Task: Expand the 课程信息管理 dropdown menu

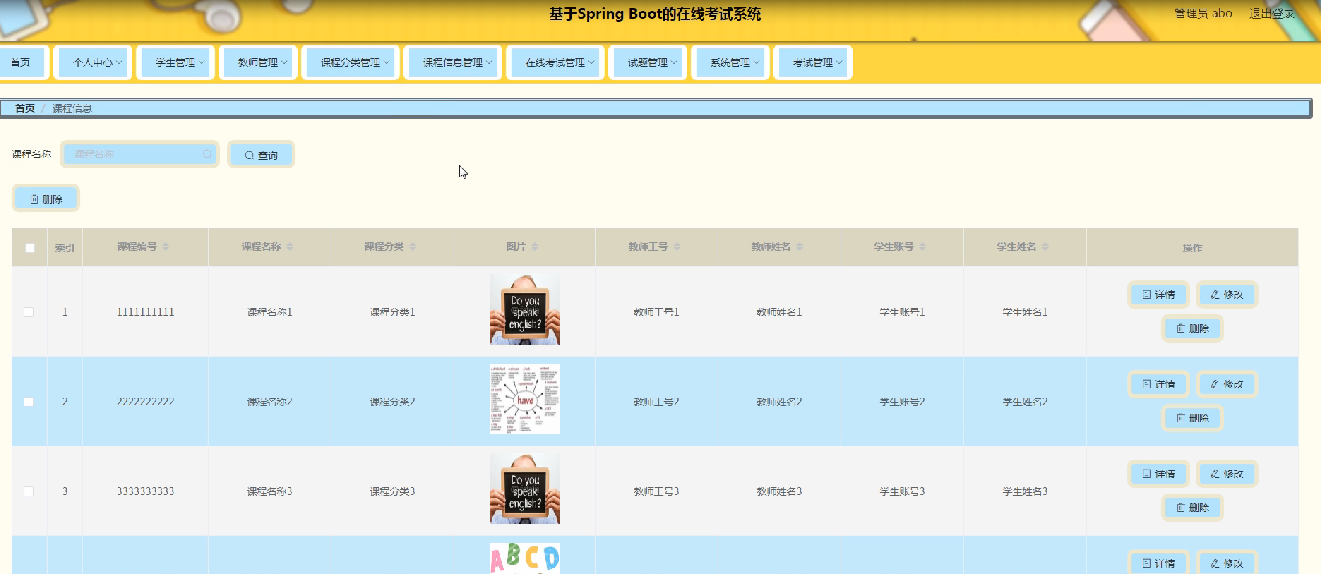Action: click(452, 62)
